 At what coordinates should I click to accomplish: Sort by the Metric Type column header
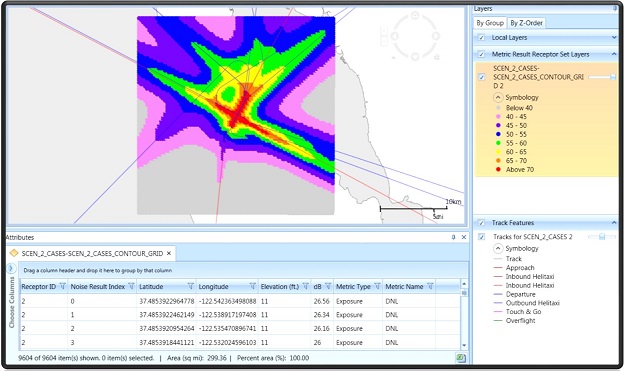(353, 287)
